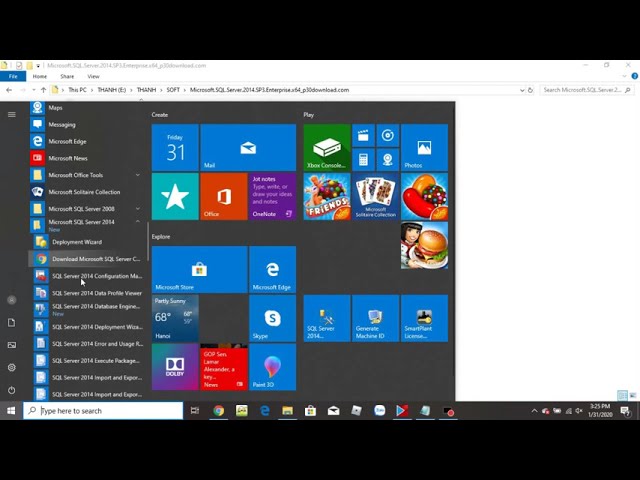Open SQL Server 2014 Deployment Wizard entry
The height and width of the screenshot is (480, 640).
pyautogui.click(x=86, y=327)
